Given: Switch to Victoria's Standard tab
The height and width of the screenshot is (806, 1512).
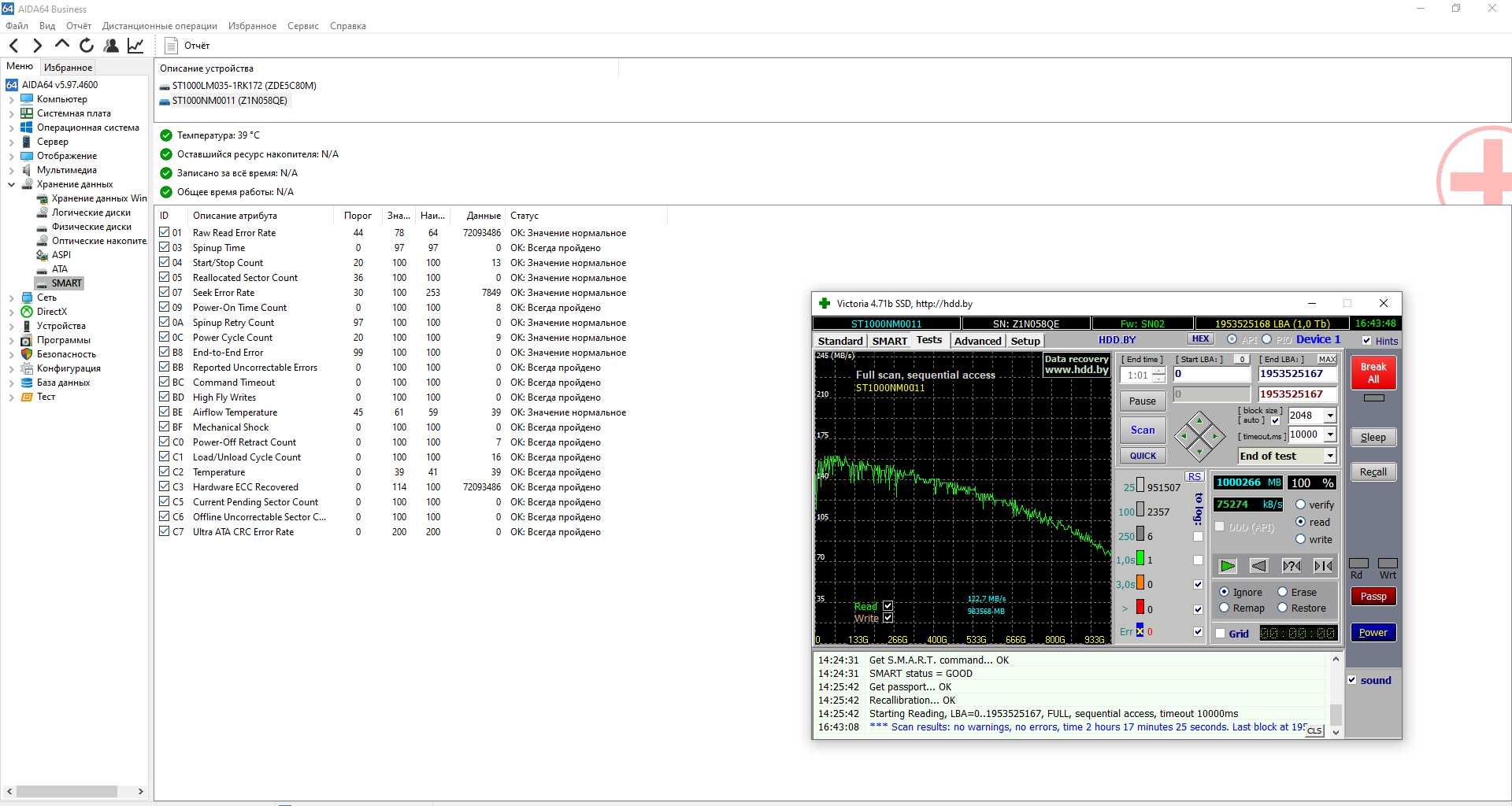Looking at the screenshot, I should tap(840, 341).
